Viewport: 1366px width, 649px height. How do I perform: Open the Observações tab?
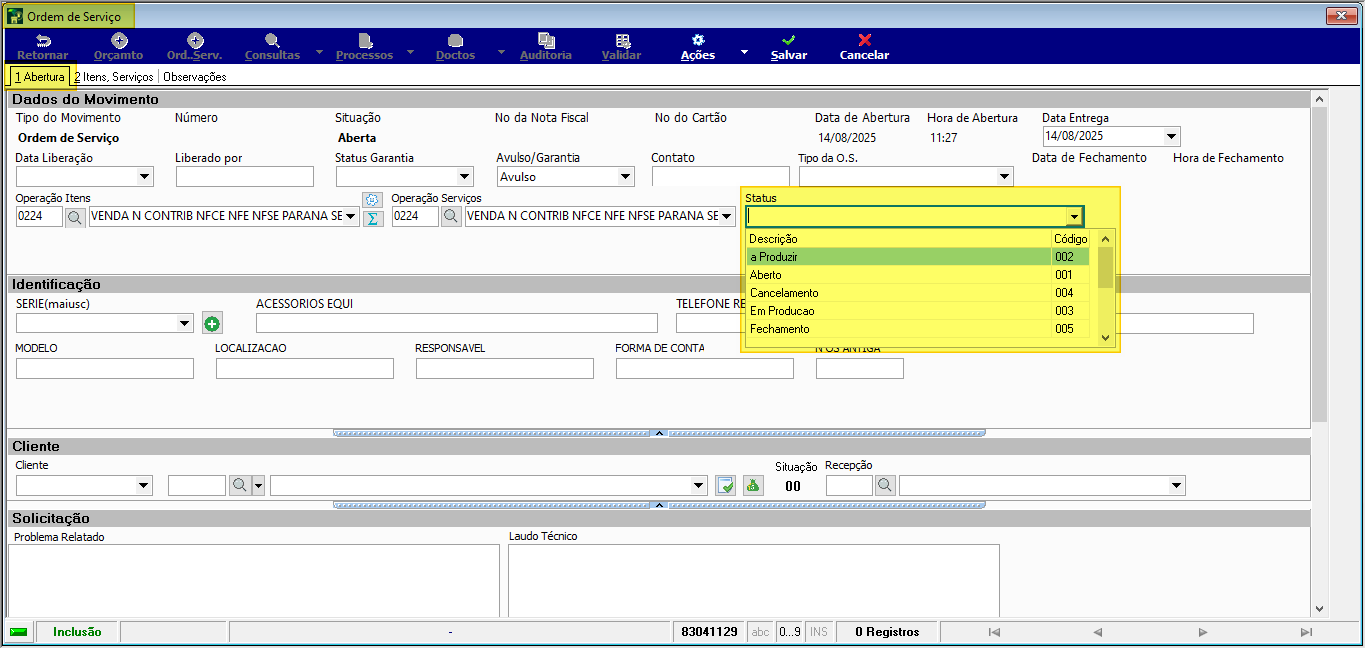(195, 77)
